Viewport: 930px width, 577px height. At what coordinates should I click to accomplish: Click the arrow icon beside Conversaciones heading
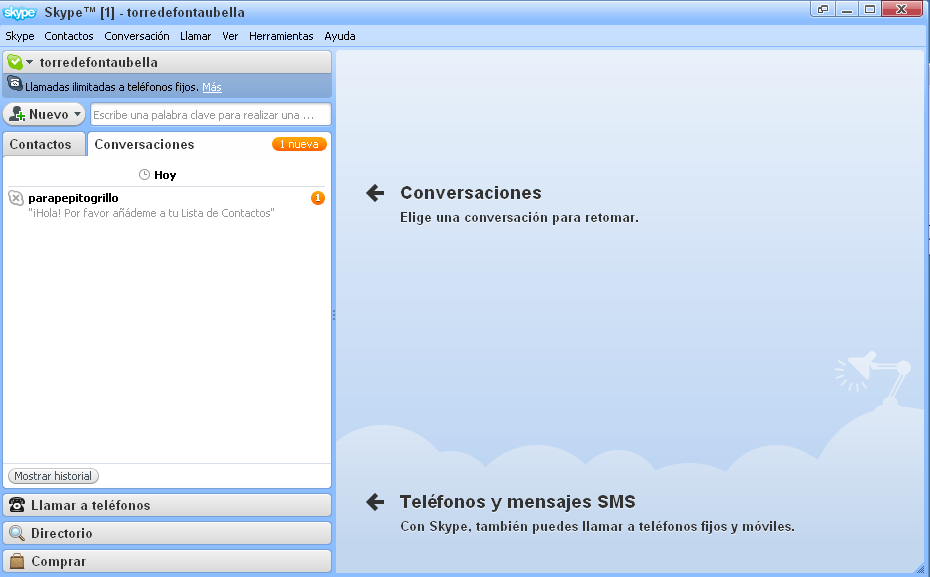click(375, 193)
